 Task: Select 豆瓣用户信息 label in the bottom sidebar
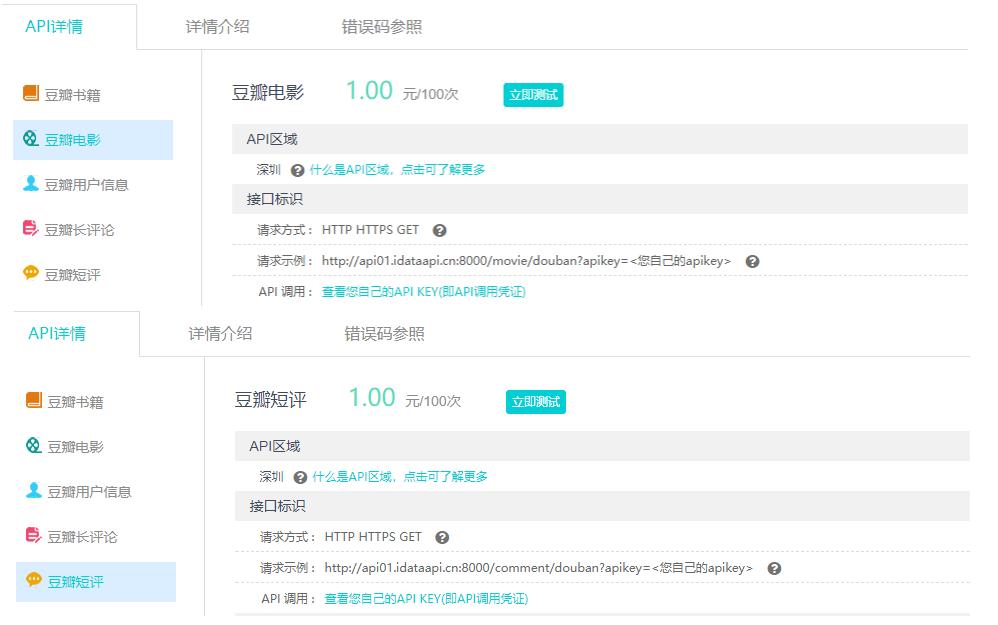coord(89,492)
